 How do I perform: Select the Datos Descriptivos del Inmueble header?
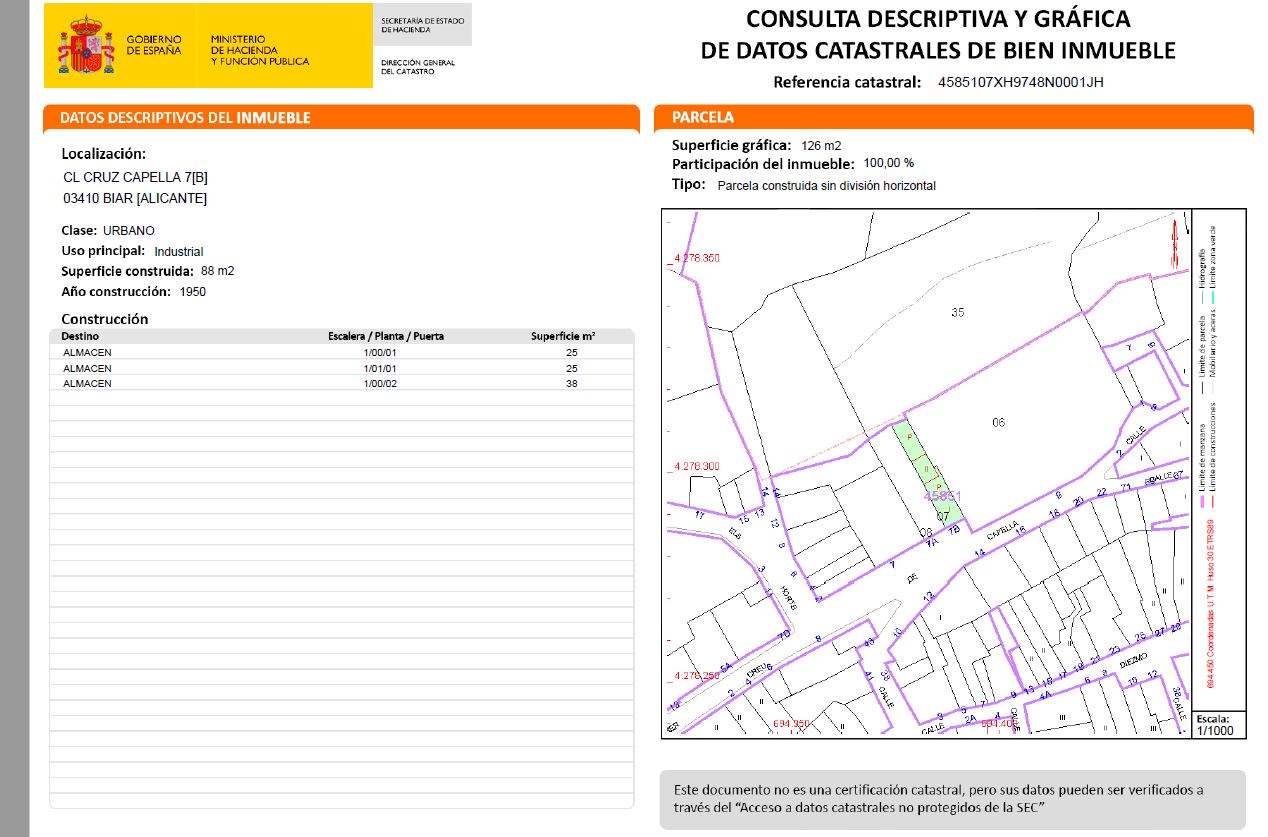pyautogui.click(x=186, y=118)
